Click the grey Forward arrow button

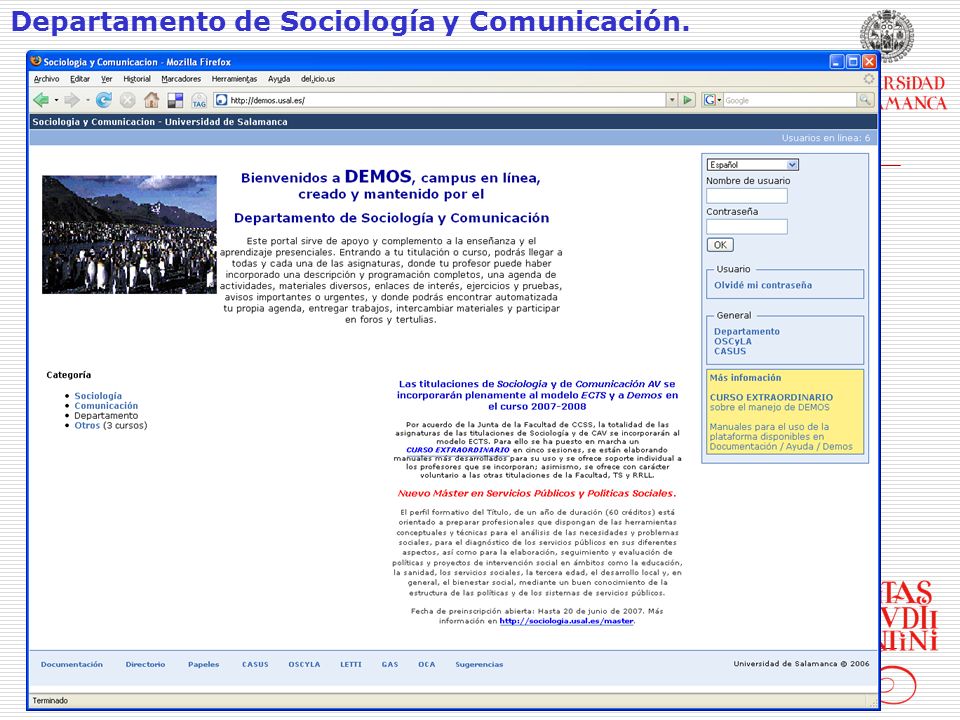(x=72, y=100)
